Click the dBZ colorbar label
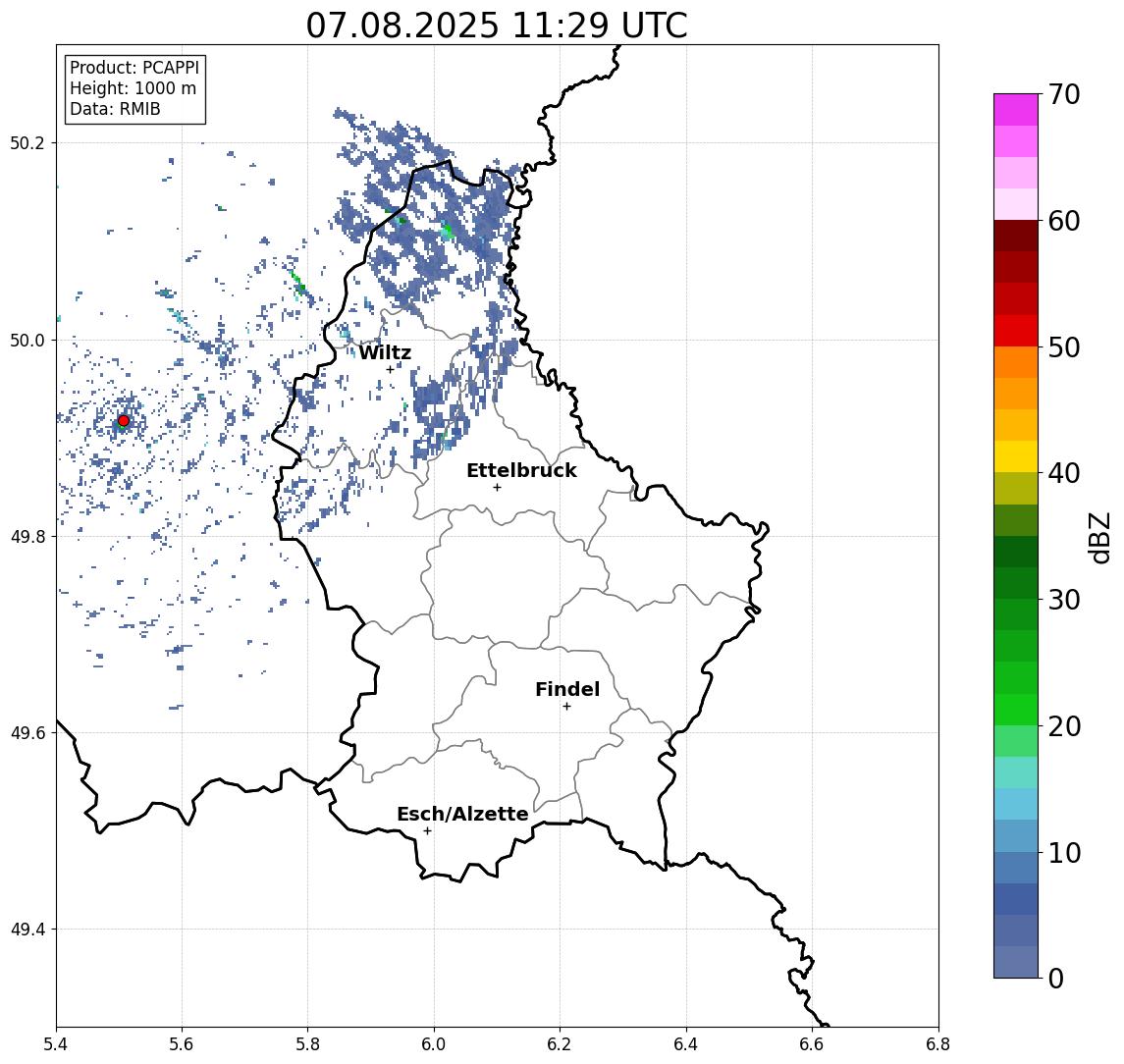 [1098, 538]
